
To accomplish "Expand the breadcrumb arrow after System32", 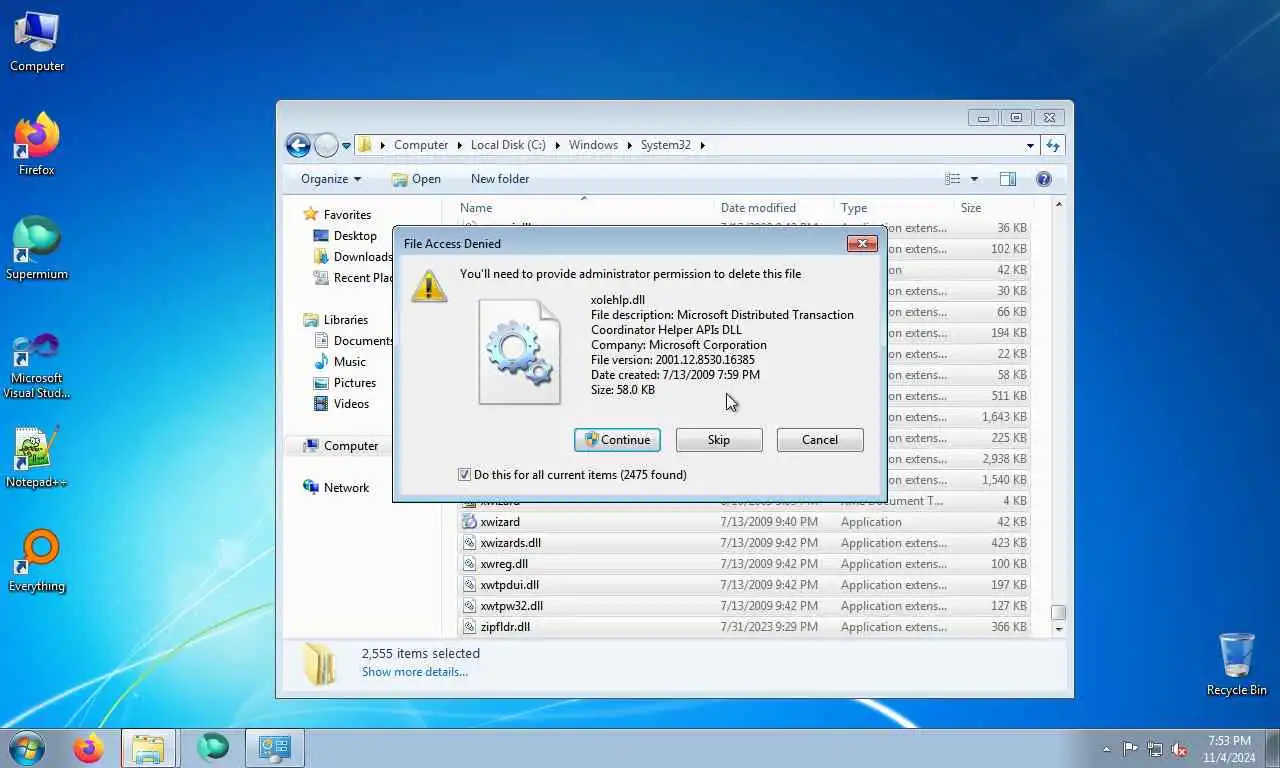I will tap(702, 145).
